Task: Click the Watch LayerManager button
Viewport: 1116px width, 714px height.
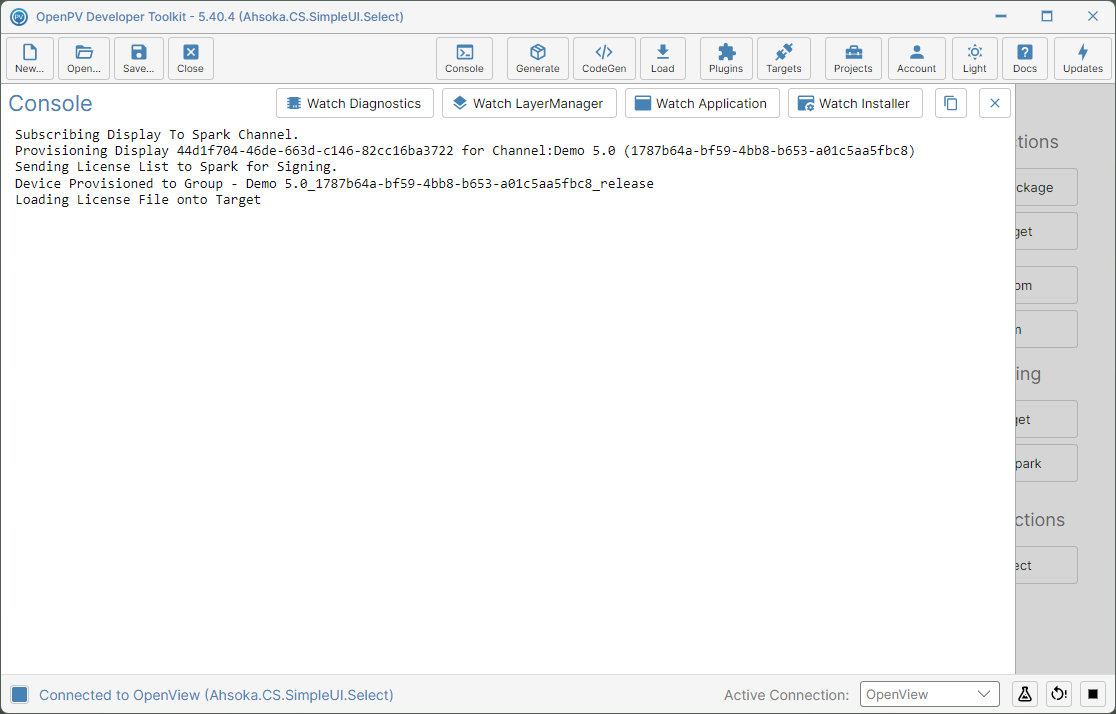Action: coord(530,103)
